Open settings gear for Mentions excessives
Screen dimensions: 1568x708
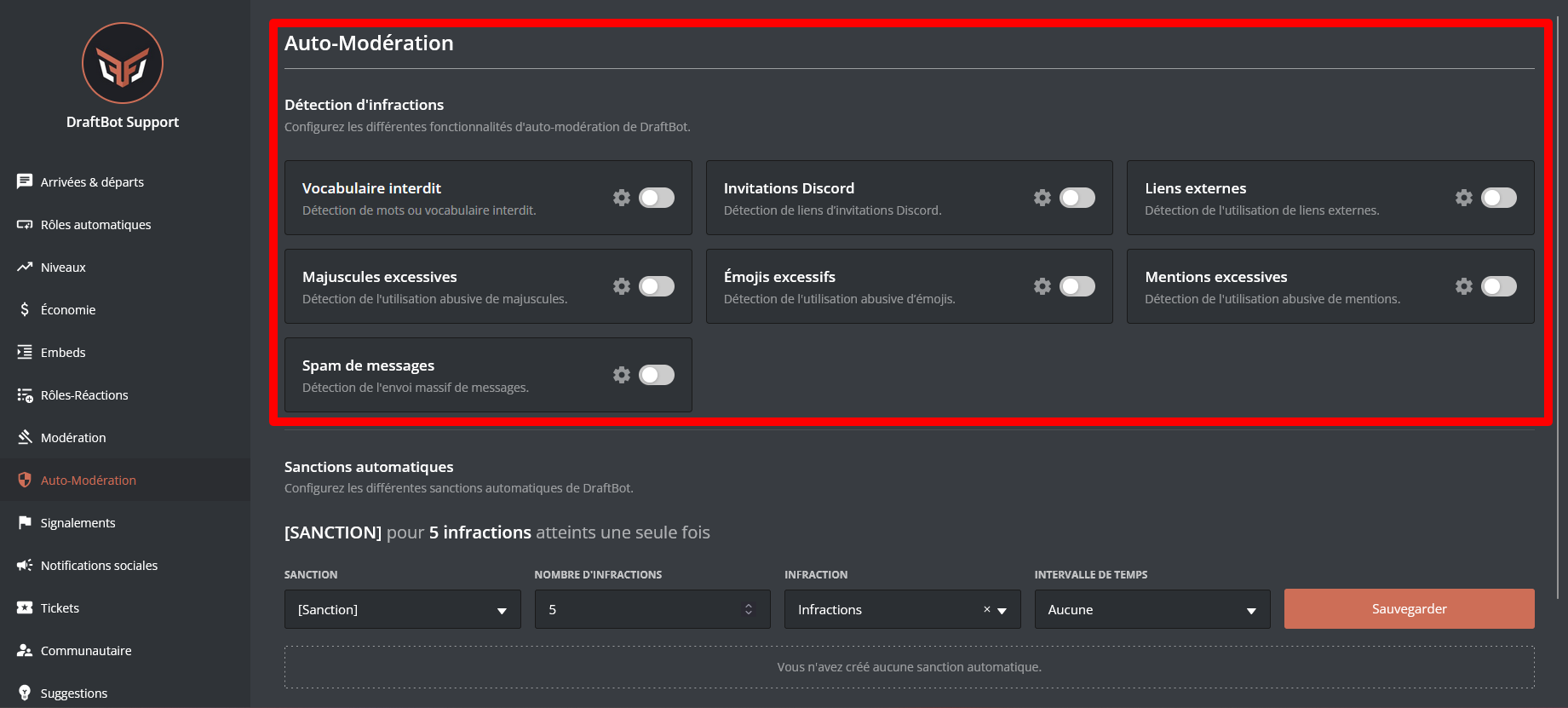coord(1464,286)
